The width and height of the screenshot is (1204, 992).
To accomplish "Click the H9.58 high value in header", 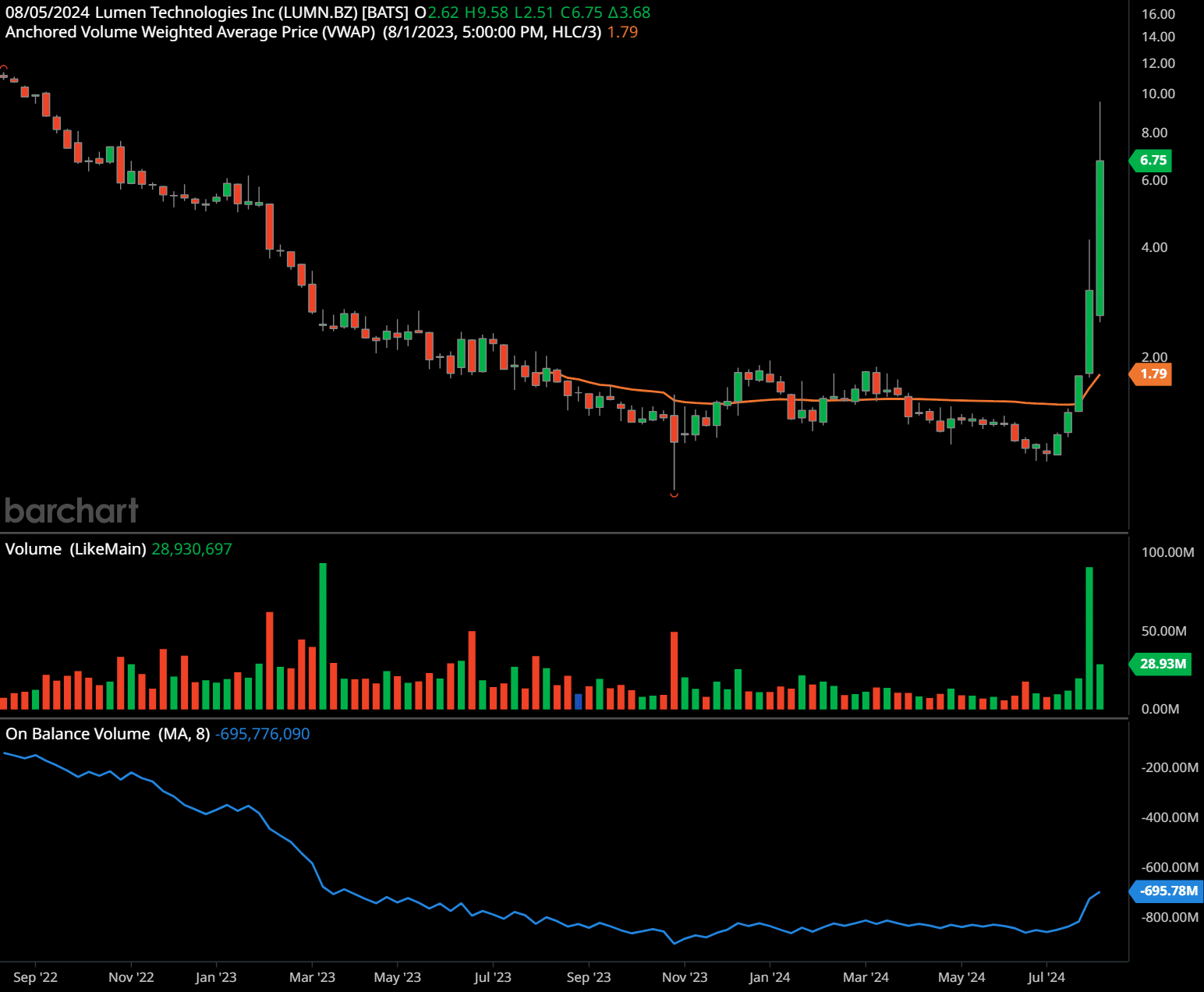I will click(486, 12).
